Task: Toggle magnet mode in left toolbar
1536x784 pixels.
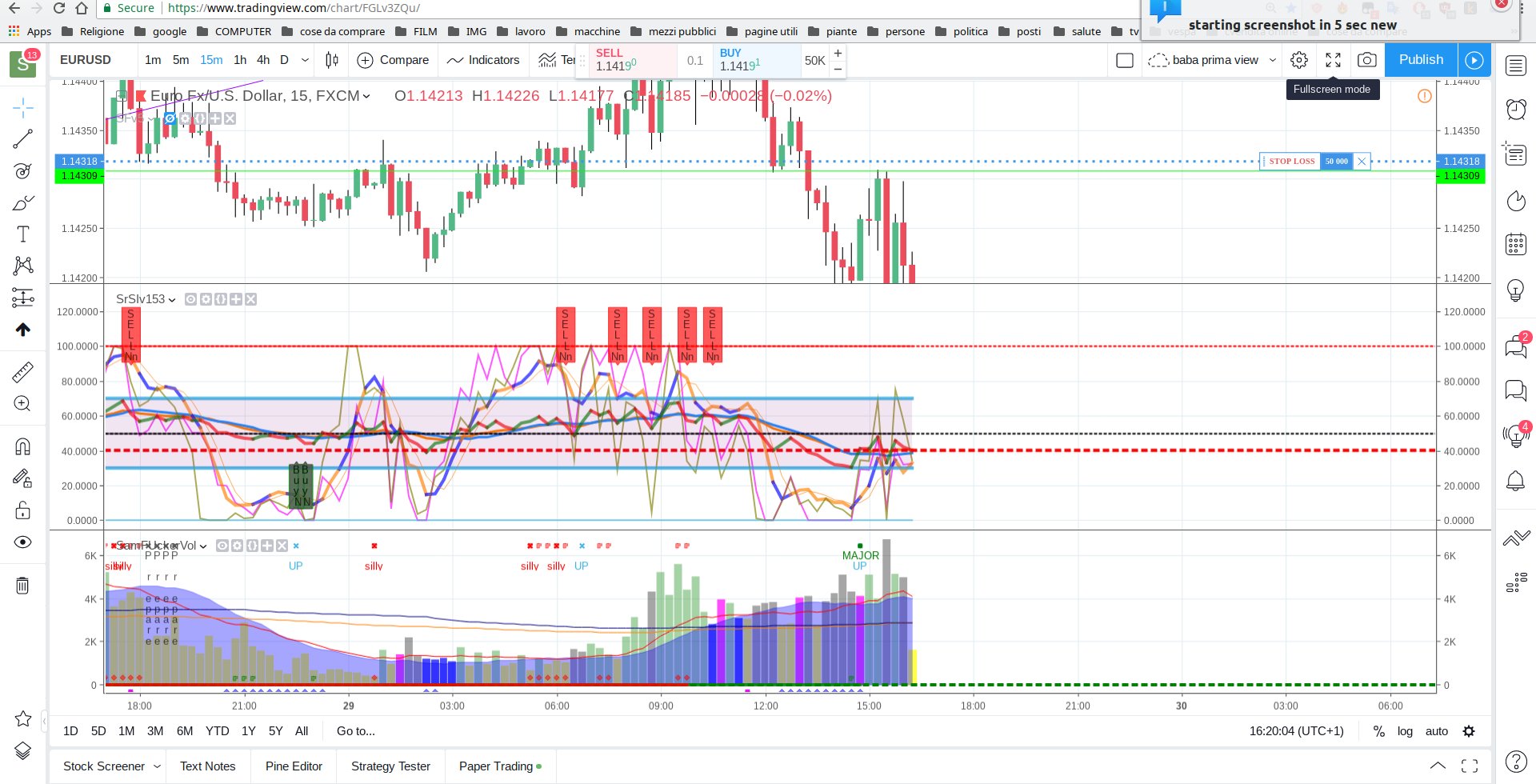Action: pyautogui.click(x=23, y=446)
